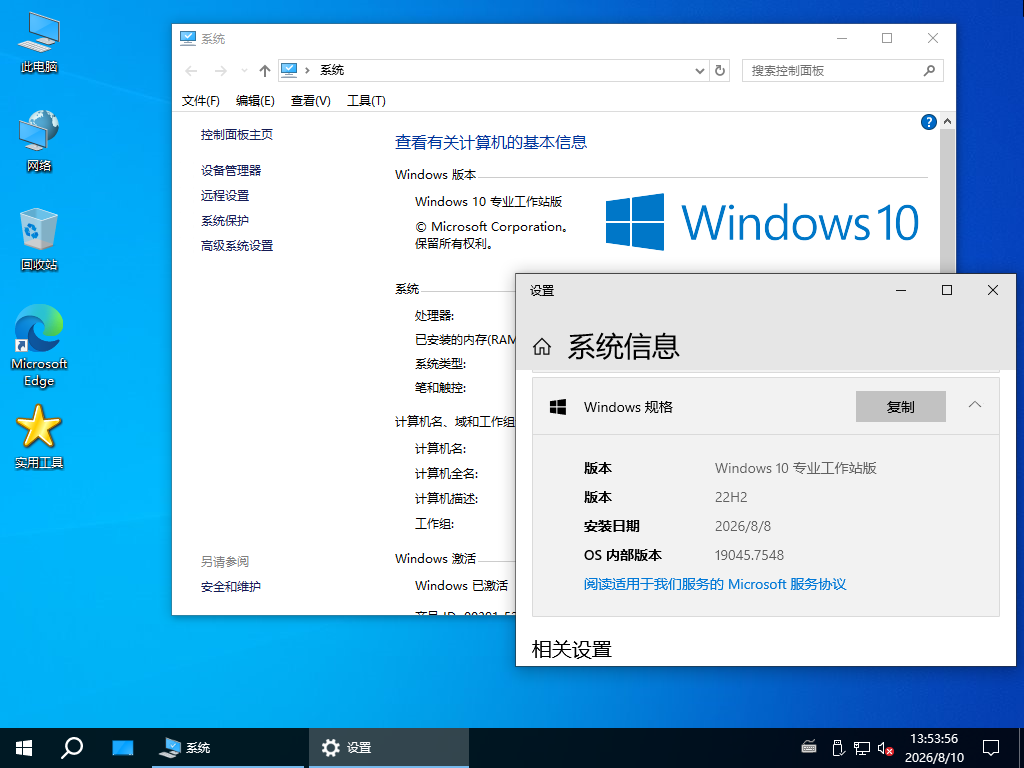The height and width of the screenshot is (768, 1024).
Task: Open 高级系统设置 link
Action: 236,246
